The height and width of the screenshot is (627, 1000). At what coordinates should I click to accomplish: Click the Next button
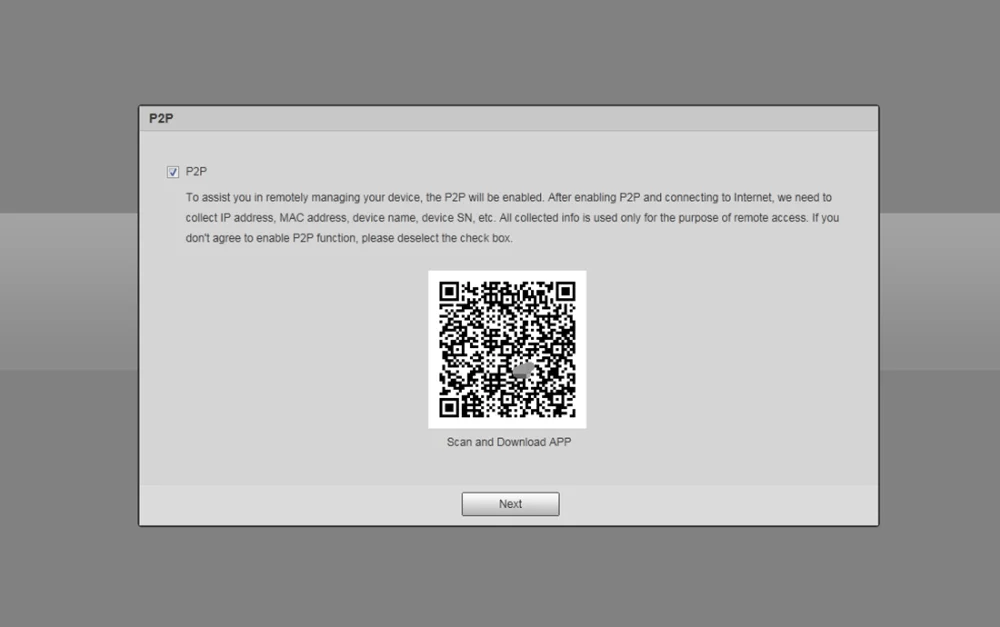coord(510,504)
